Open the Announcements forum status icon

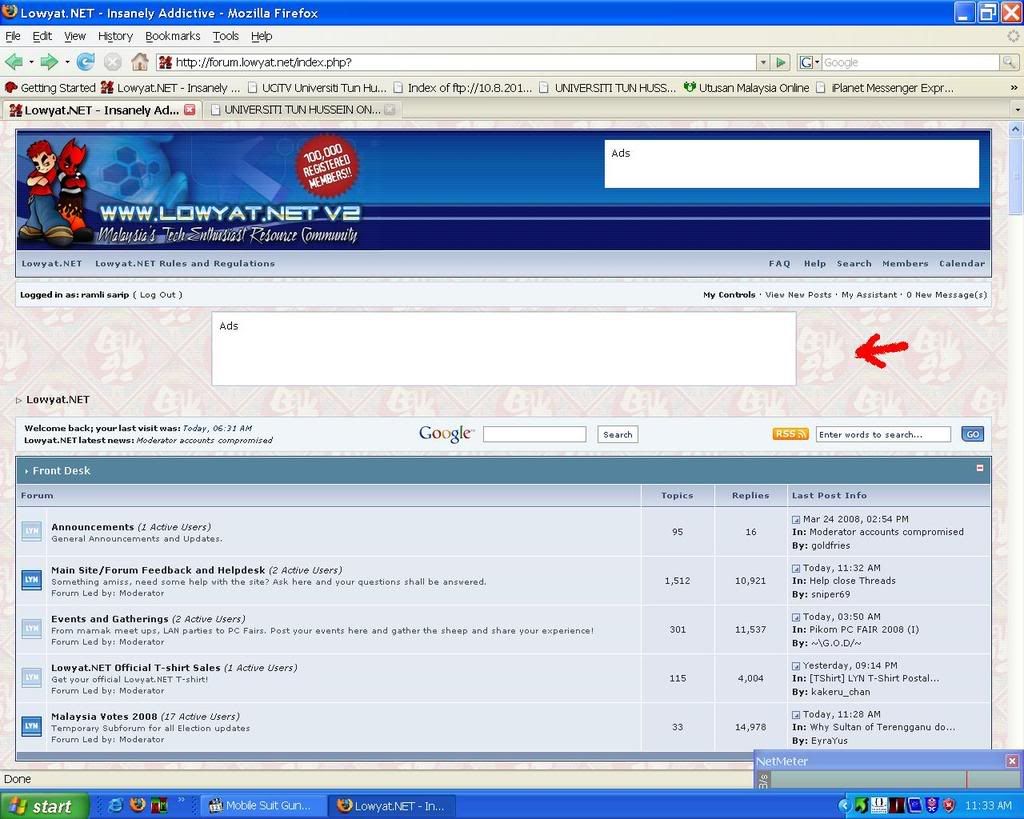(31, 532)
